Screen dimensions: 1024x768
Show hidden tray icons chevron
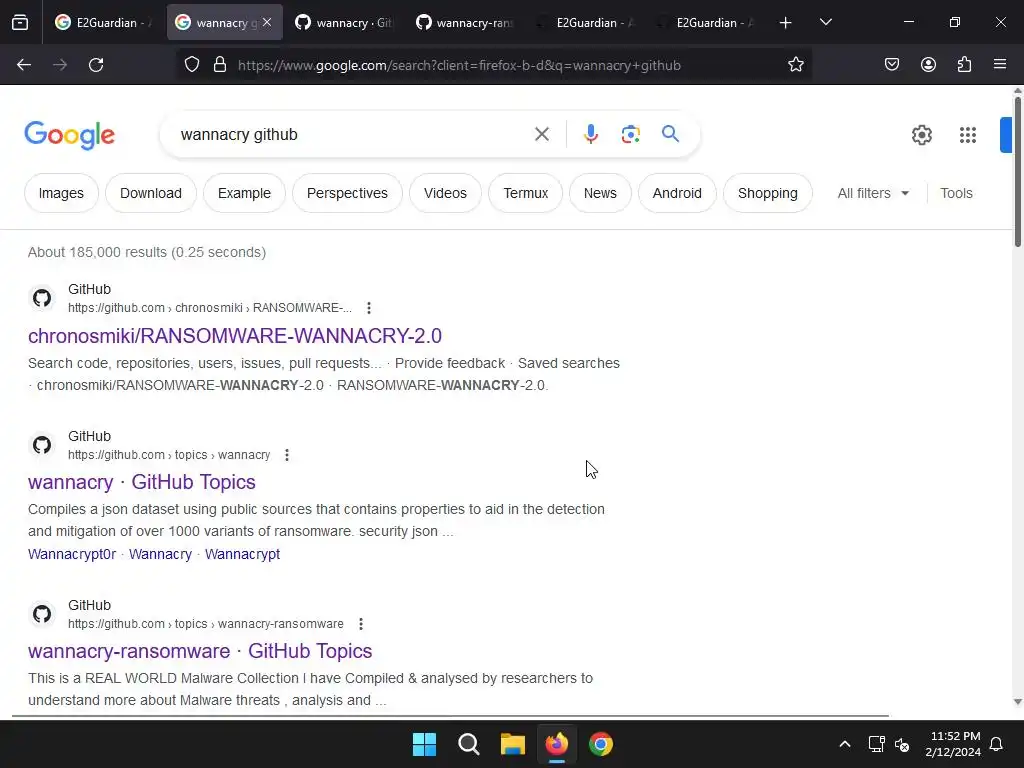click(844, 744)
